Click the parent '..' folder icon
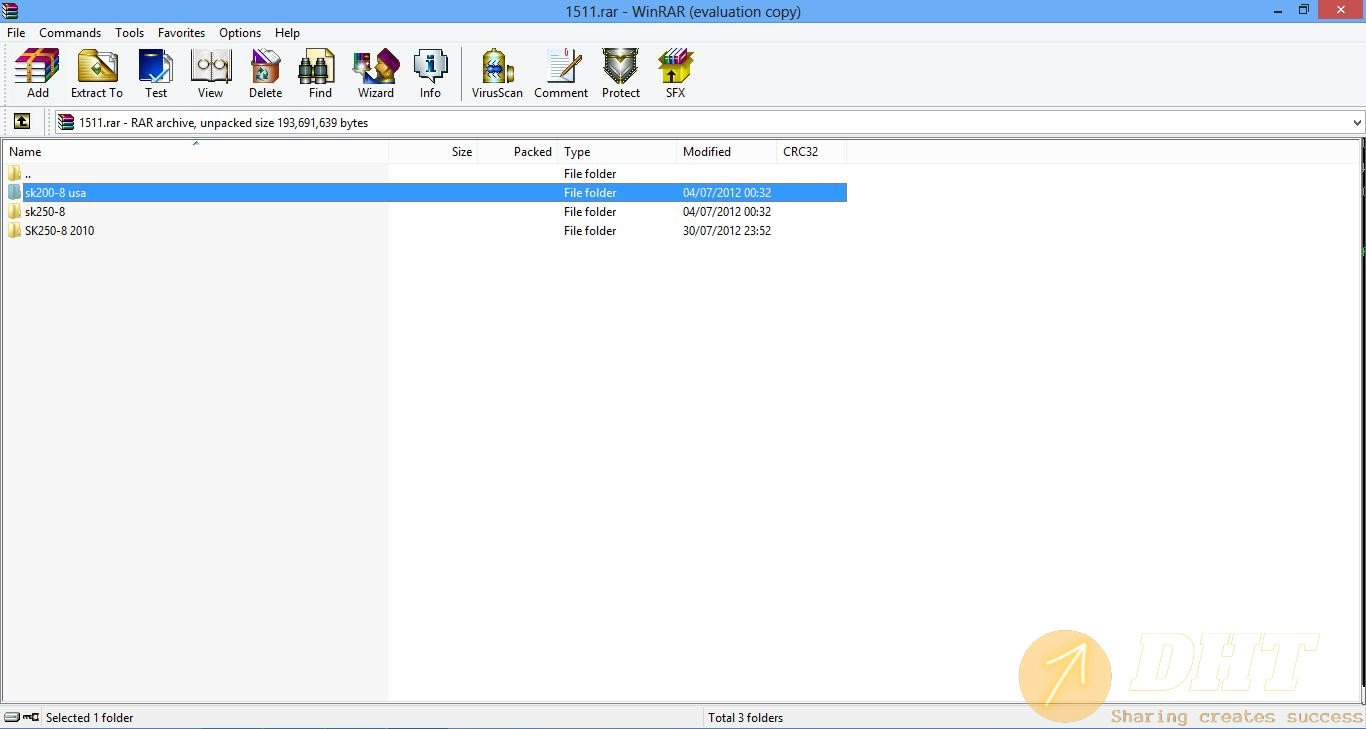1366x729 pixels. (14, 173)
